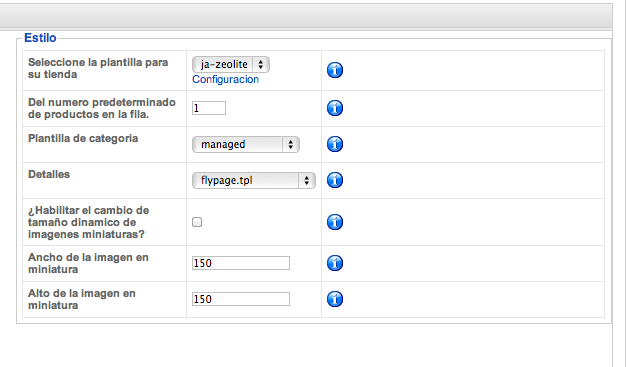Click the Plantilla de categoria label
The height and width of the screenshot is (367, 626).
click(83, 138)
